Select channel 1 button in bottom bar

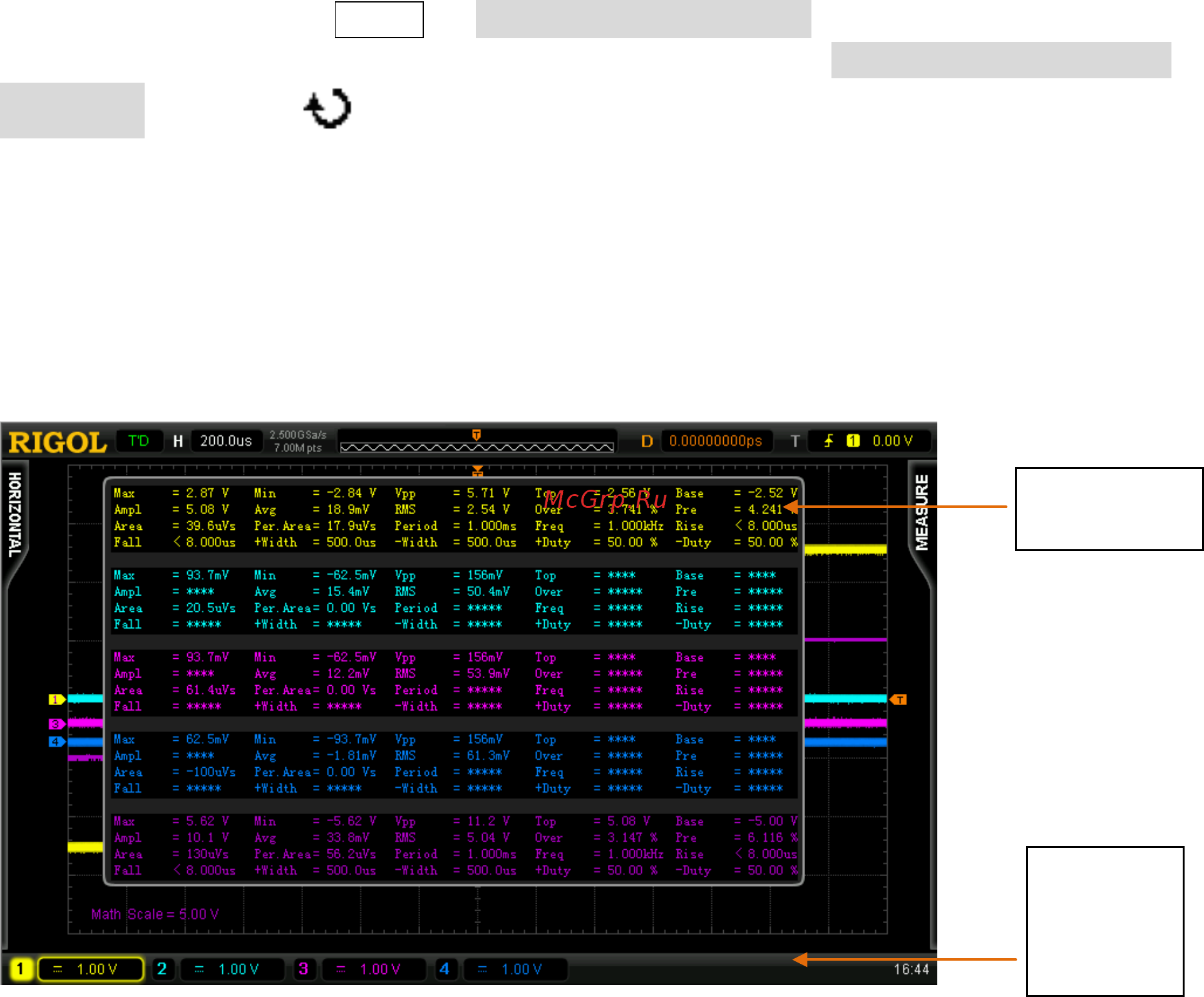pyautogui.click(x=20, y=969)
